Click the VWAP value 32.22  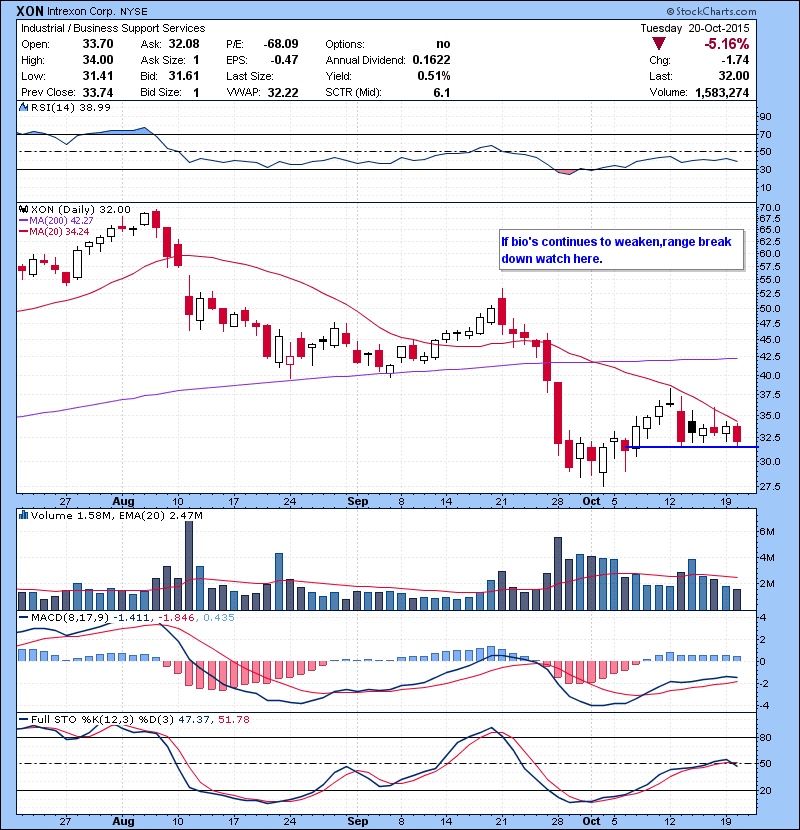(283, 93)
